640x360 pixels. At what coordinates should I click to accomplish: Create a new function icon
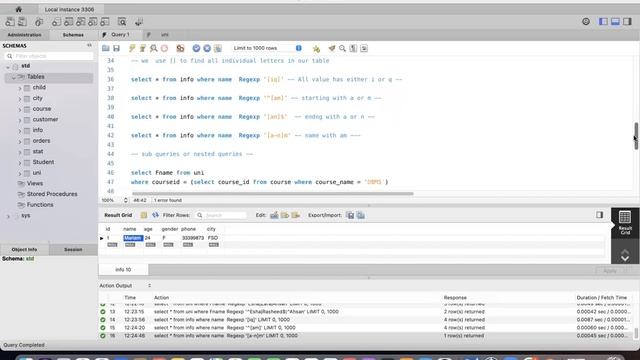[105, 22]
